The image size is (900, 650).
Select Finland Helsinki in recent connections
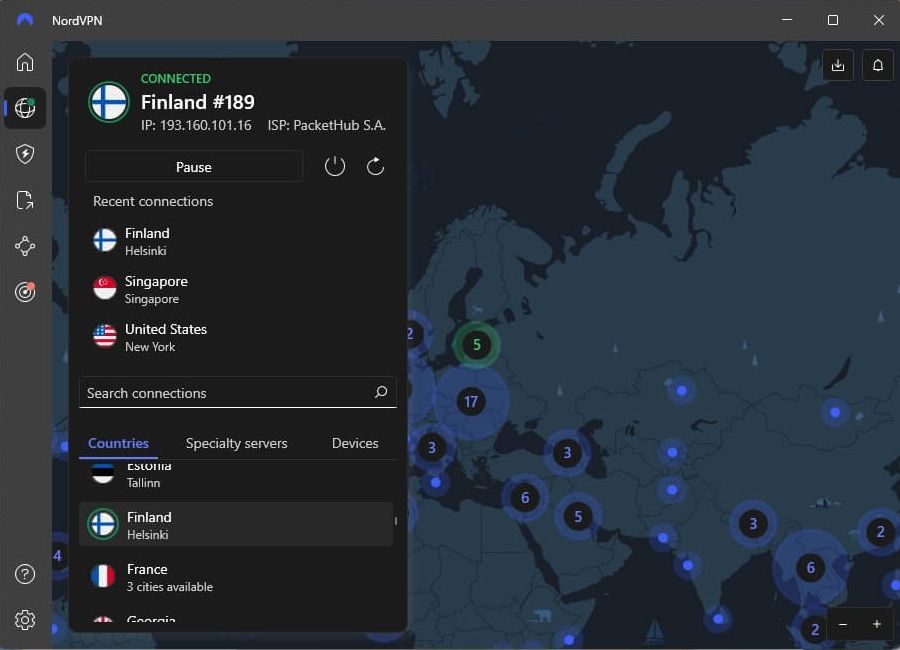238,241
